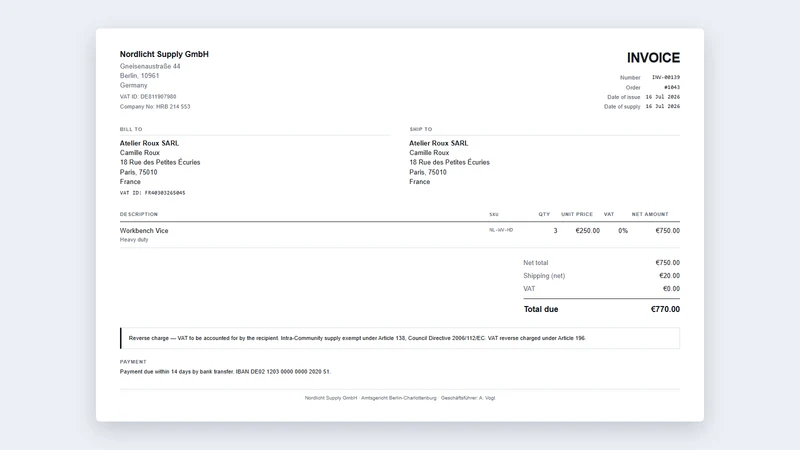
Task: Select the date beside 'Date of issue'
Action: (x=663, y=97)
